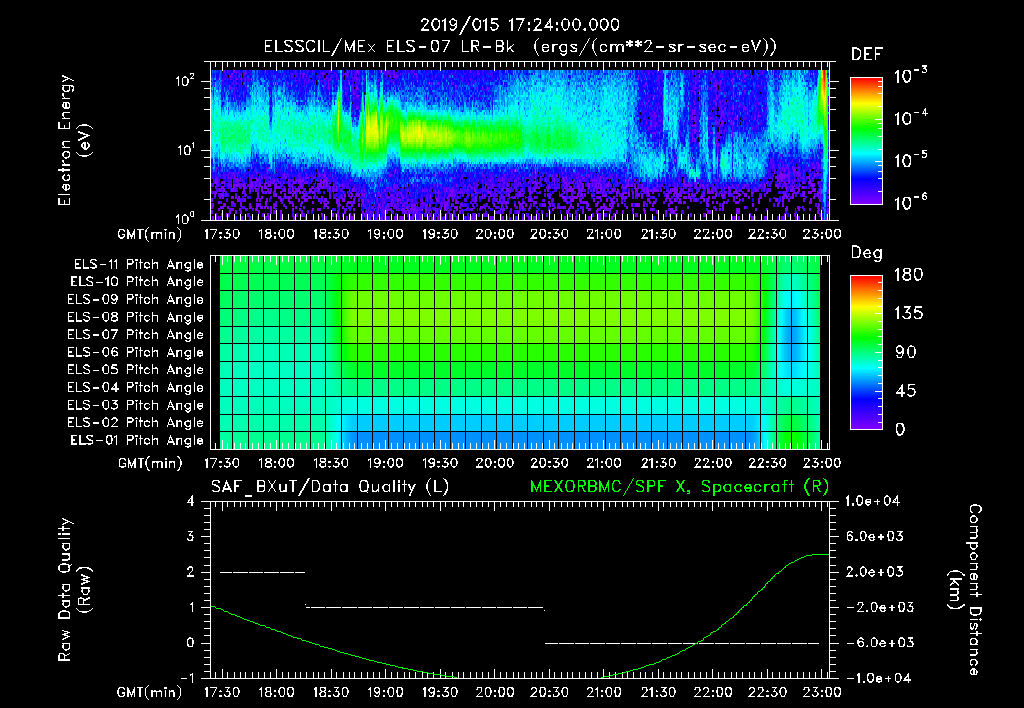Screen dimensions: 1024x708
Task: Click the ELS-01 Pitch Angle row label
Action: tap(137, 440)
